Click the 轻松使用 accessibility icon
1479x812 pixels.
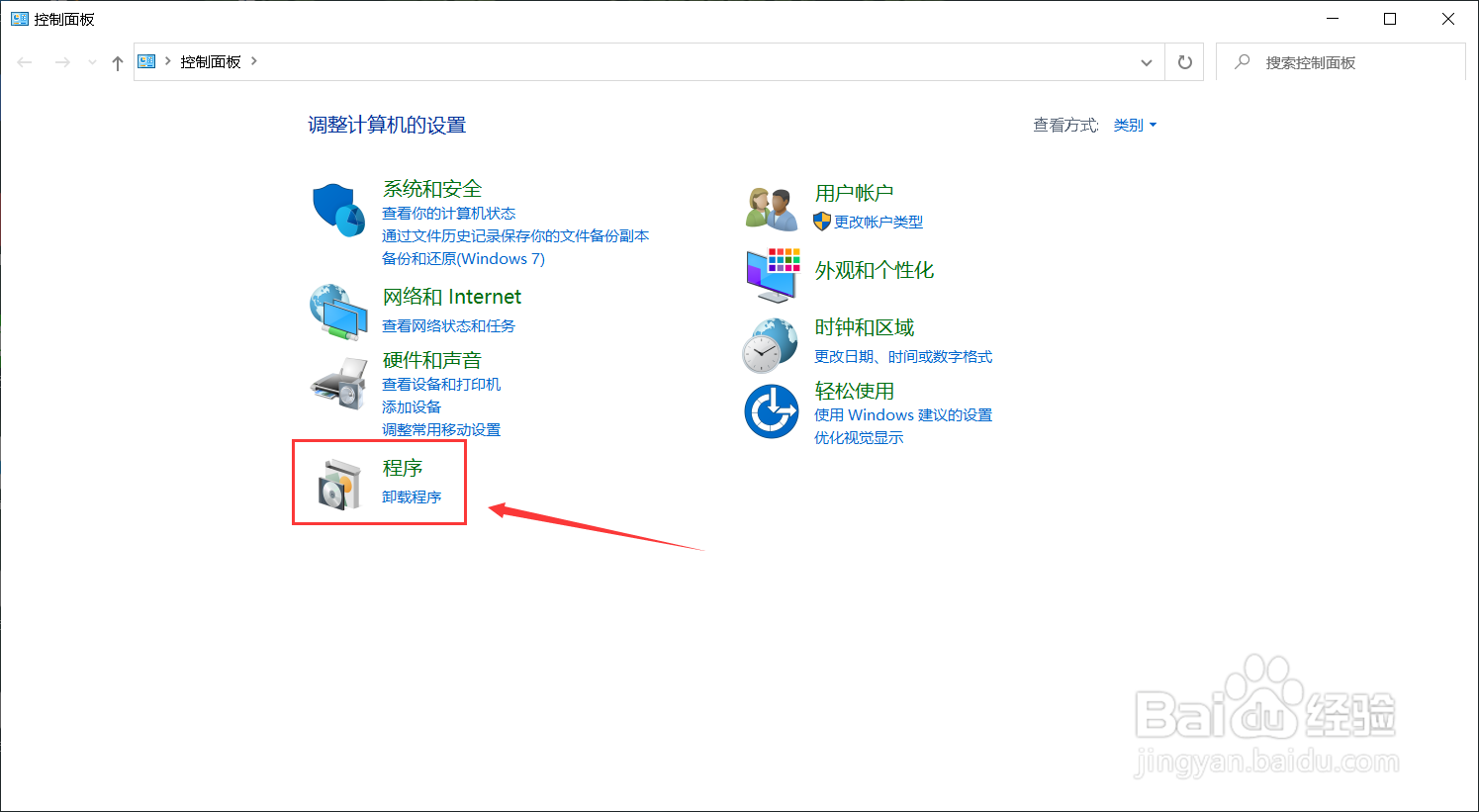(x=772, y=411)
